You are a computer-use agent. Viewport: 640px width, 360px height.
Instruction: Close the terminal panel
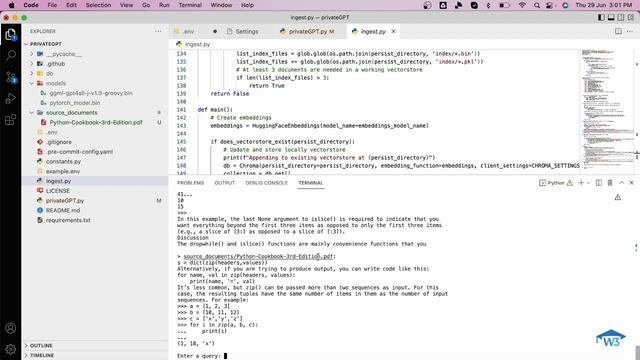tap(631, 183)
